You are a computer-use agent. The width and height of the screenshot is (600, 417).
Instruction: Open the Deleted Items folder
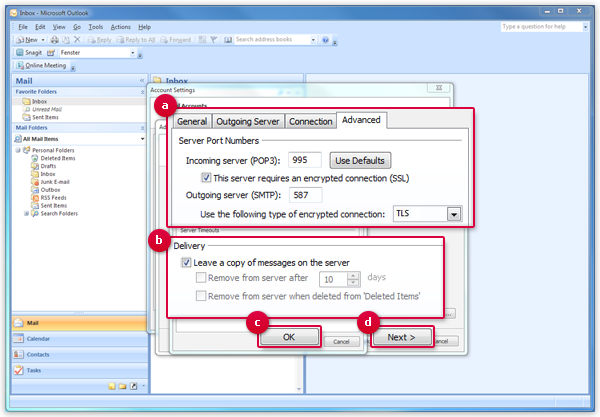[x=58, y=158]
